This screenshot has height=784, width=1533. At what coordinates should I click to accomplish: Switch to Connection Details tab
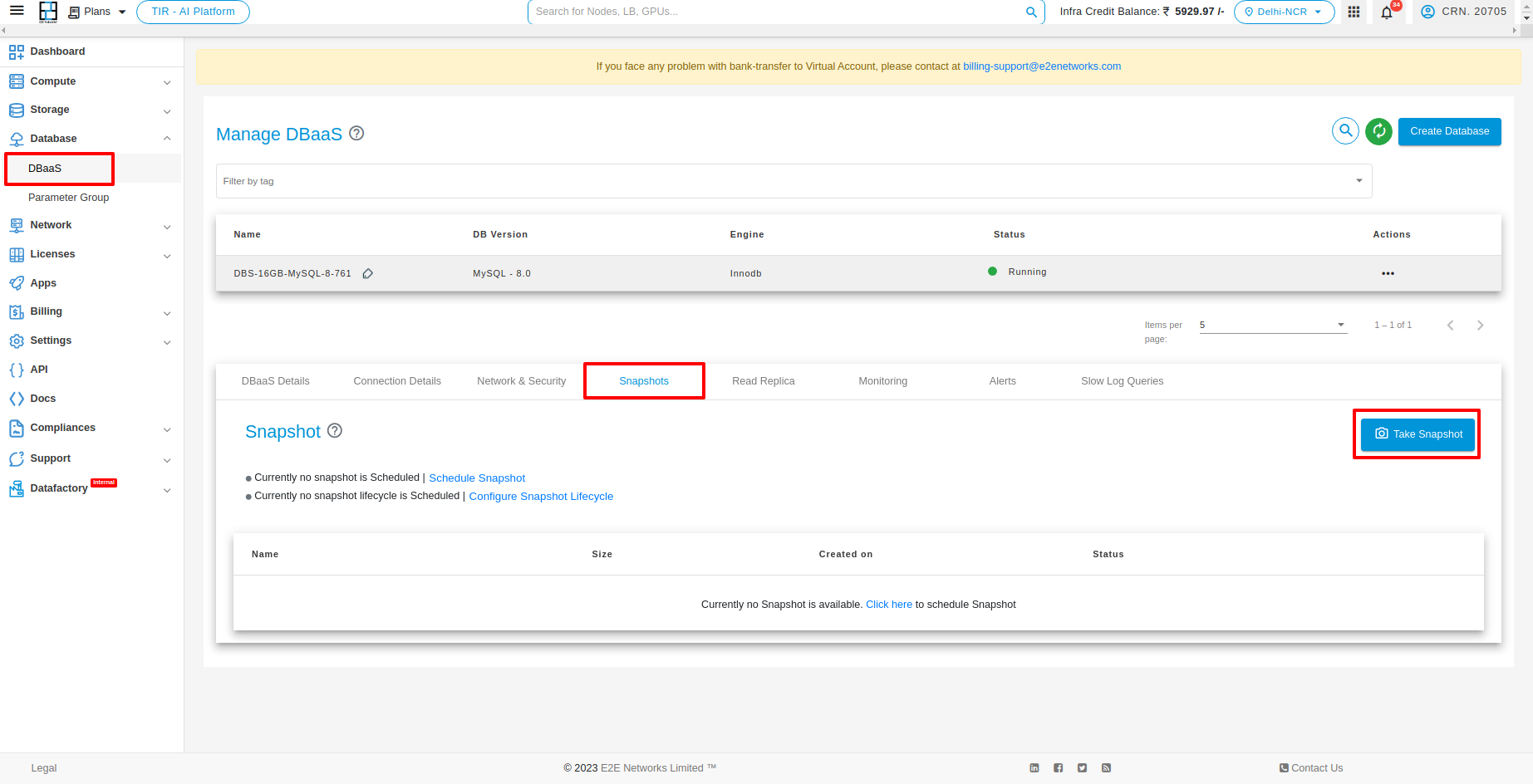pos(397,381)
